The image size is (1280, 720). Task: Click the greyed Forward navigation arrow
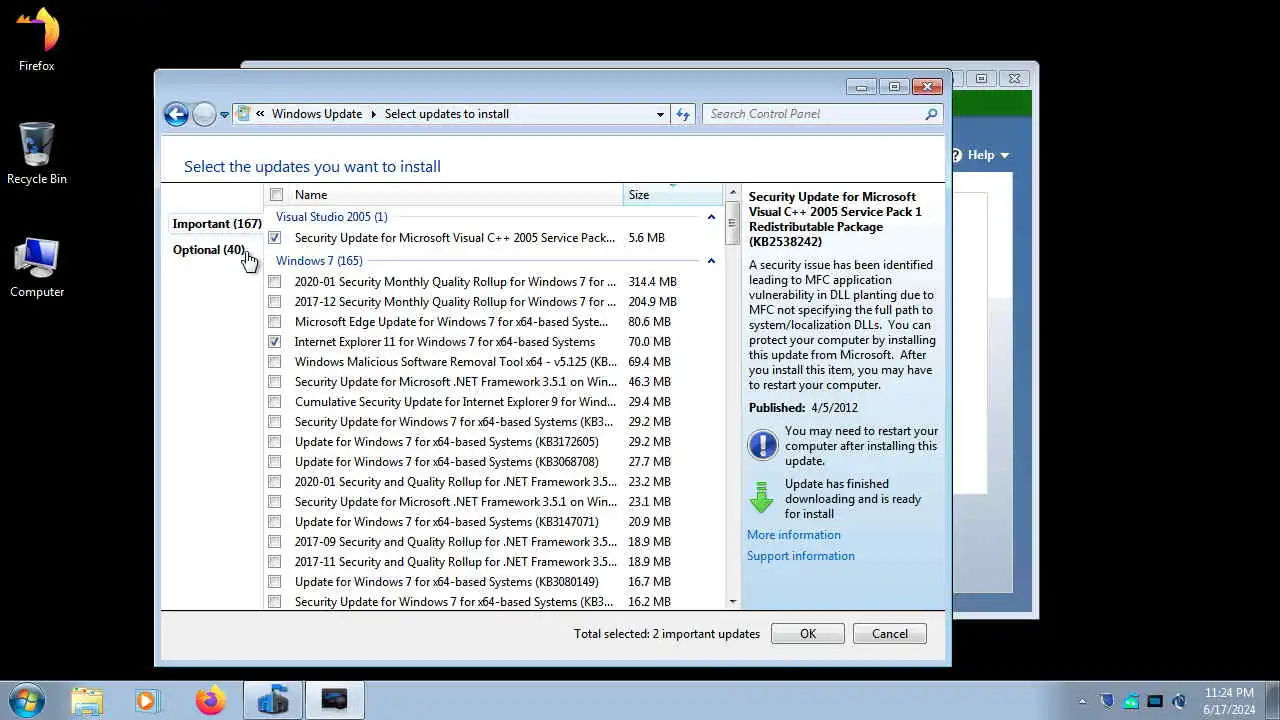204,114
